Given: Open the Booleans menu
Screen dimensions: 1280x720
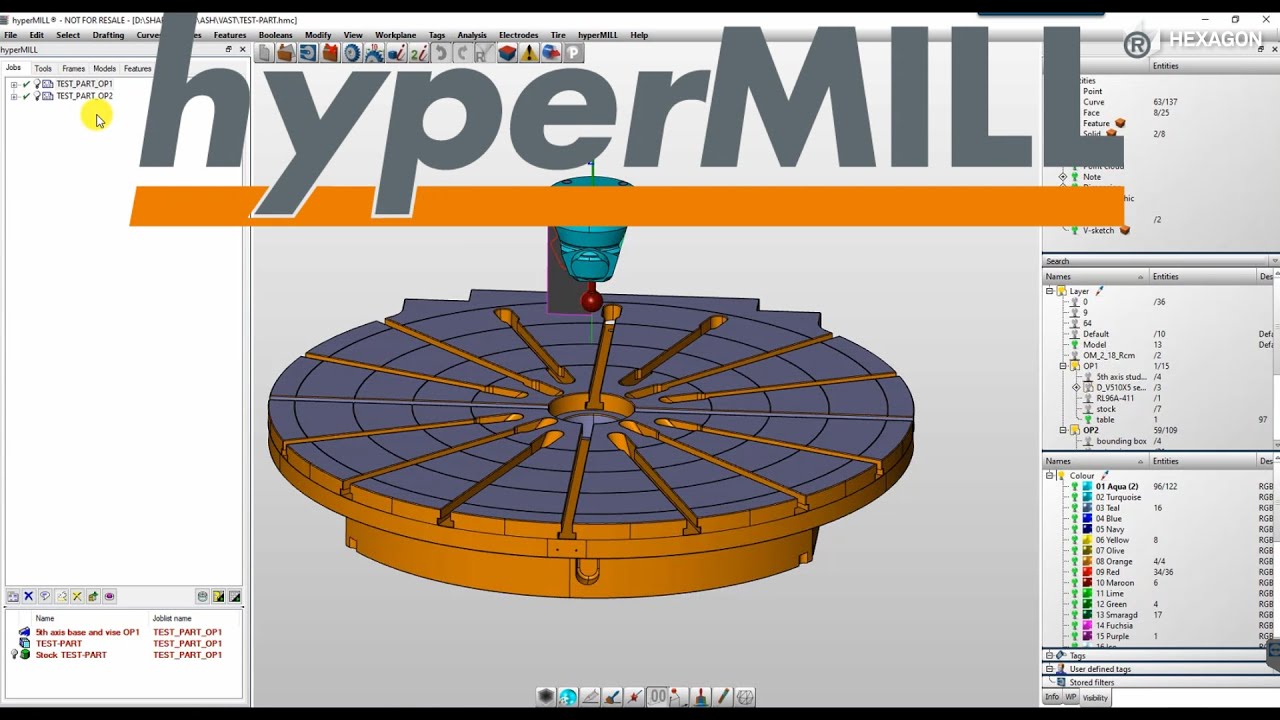Looking at the screenshot, I should click(x=275, y=35).
